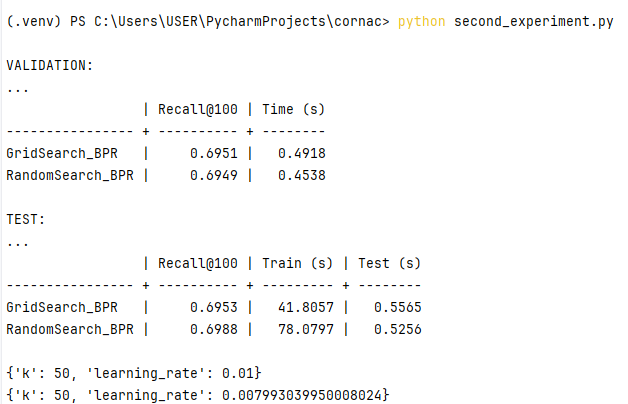Screen dimensions: 628x404
Task: Click train time value 41.8057
Action: pyautogui.click(x=306, y=308)
